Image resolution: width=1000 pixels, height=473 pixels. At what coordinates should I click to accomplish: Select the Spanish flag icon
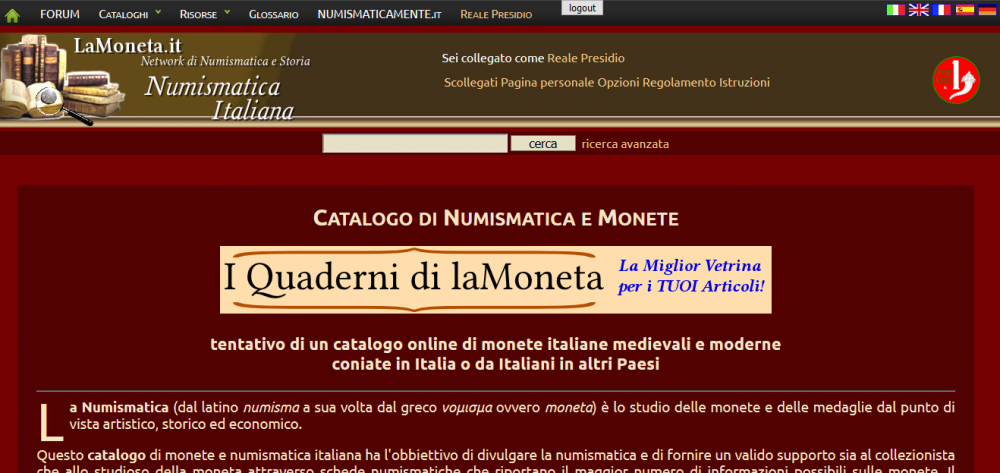pos(964,10)
